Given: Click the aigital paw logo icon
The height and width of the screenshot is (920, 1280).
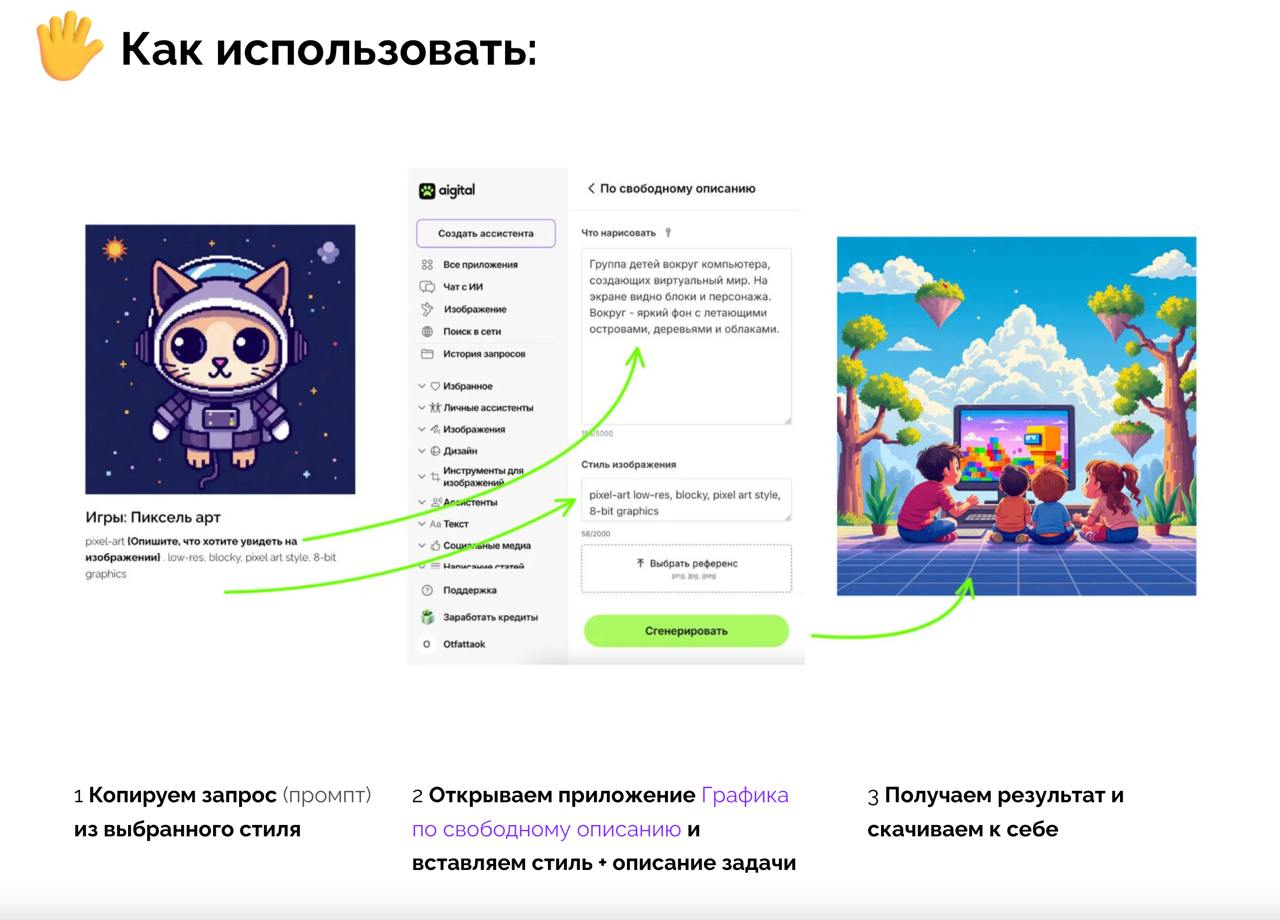Looking at the screenshot, I should tap(427, 190).
